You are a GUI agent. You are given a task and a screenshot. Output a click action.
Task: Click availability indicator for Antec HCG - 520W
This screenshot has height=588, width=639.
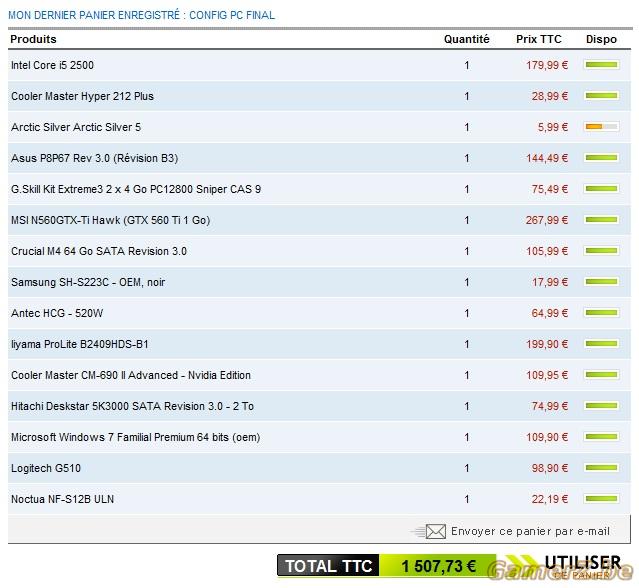tap(602, 313)
